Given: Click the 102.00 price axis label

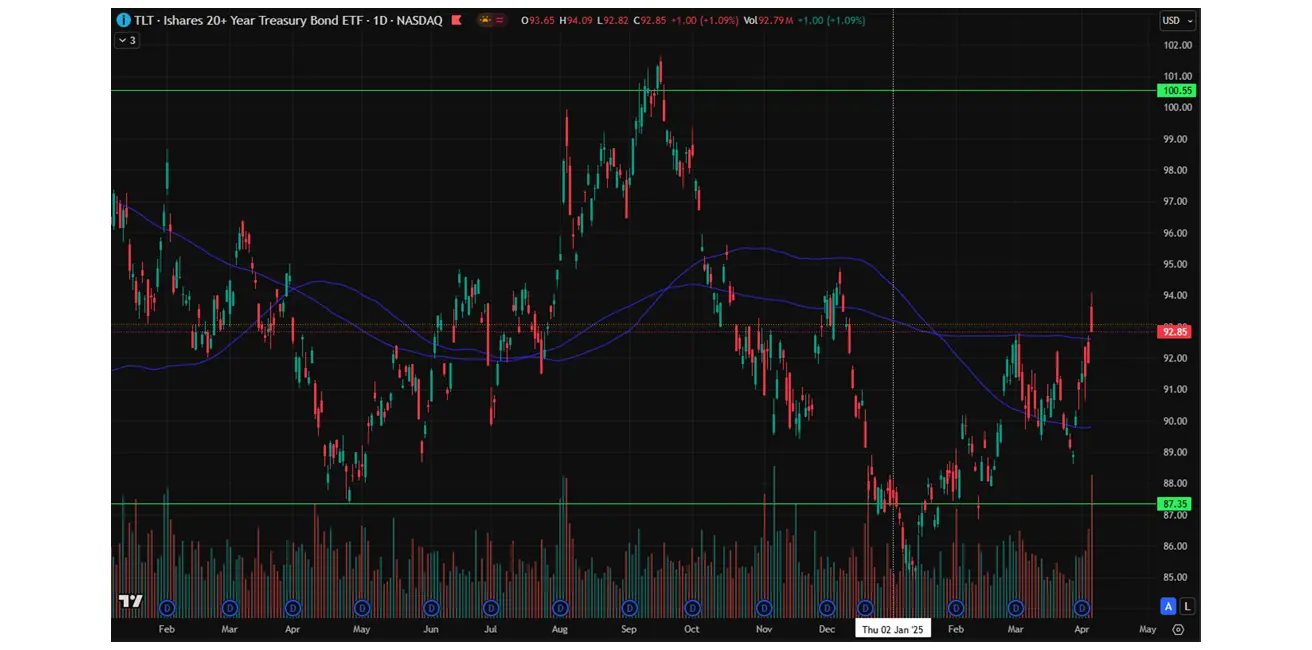Looking at the screenshot, I should click(1178, 45).
